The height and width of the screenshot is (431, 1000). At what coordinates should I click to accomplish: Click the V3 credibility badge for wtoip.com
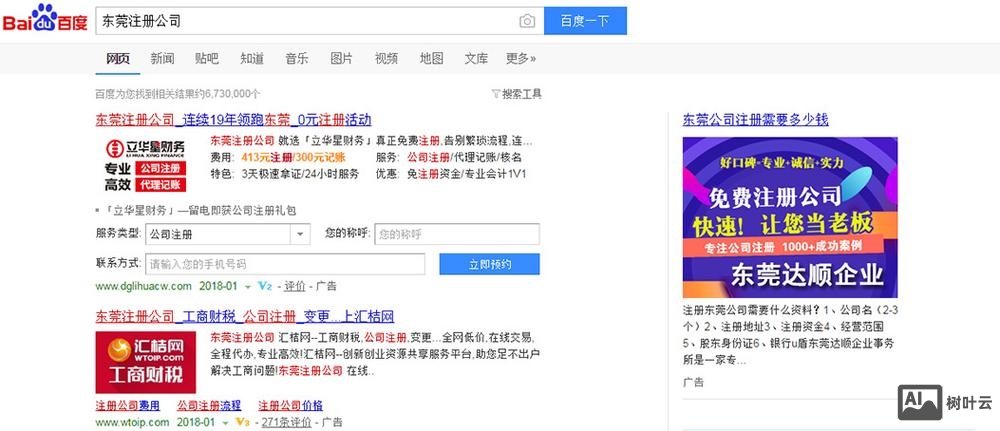point(242,422)
